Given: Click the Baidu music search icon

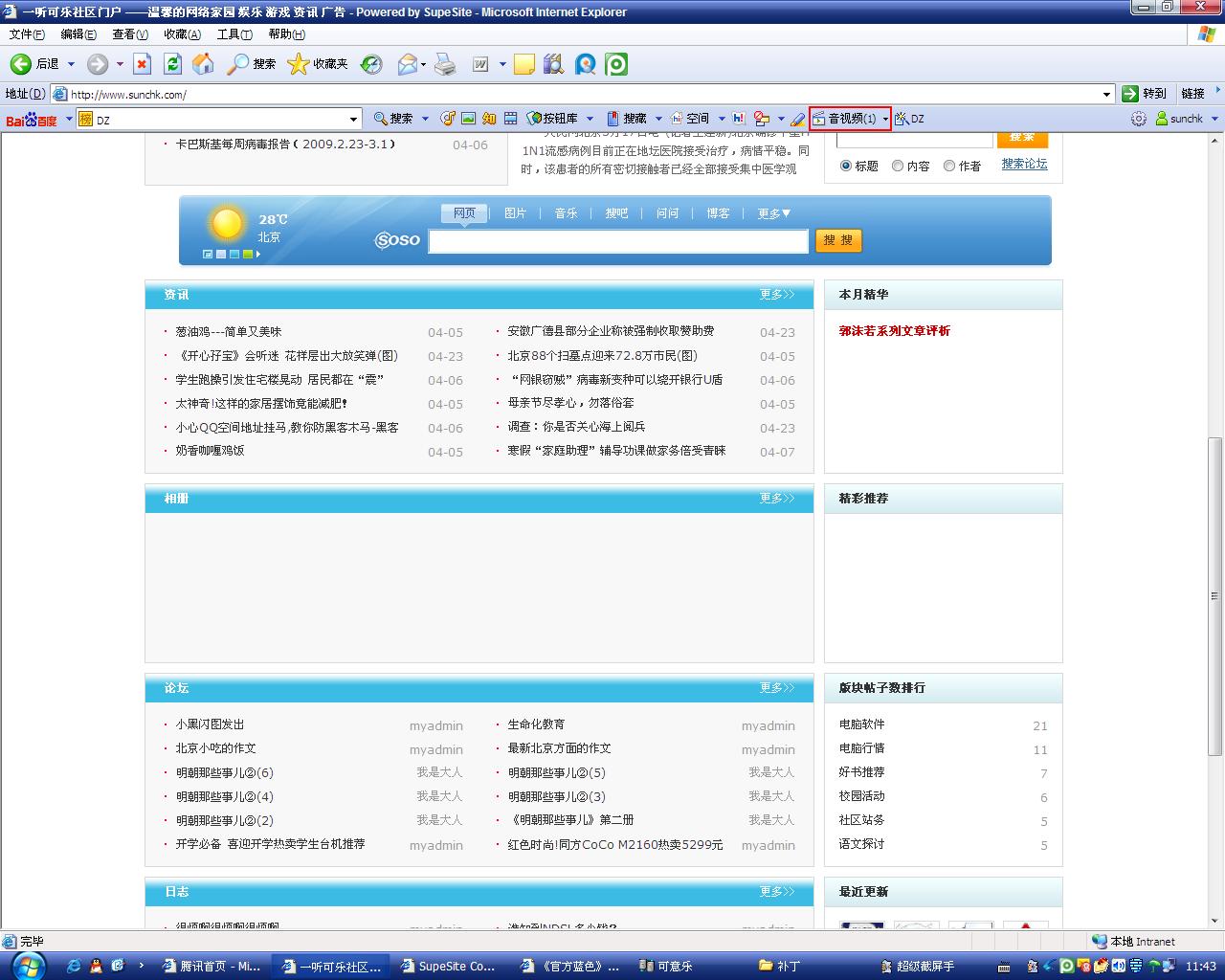Looking at the screenshot, I should tap(447, 119).
